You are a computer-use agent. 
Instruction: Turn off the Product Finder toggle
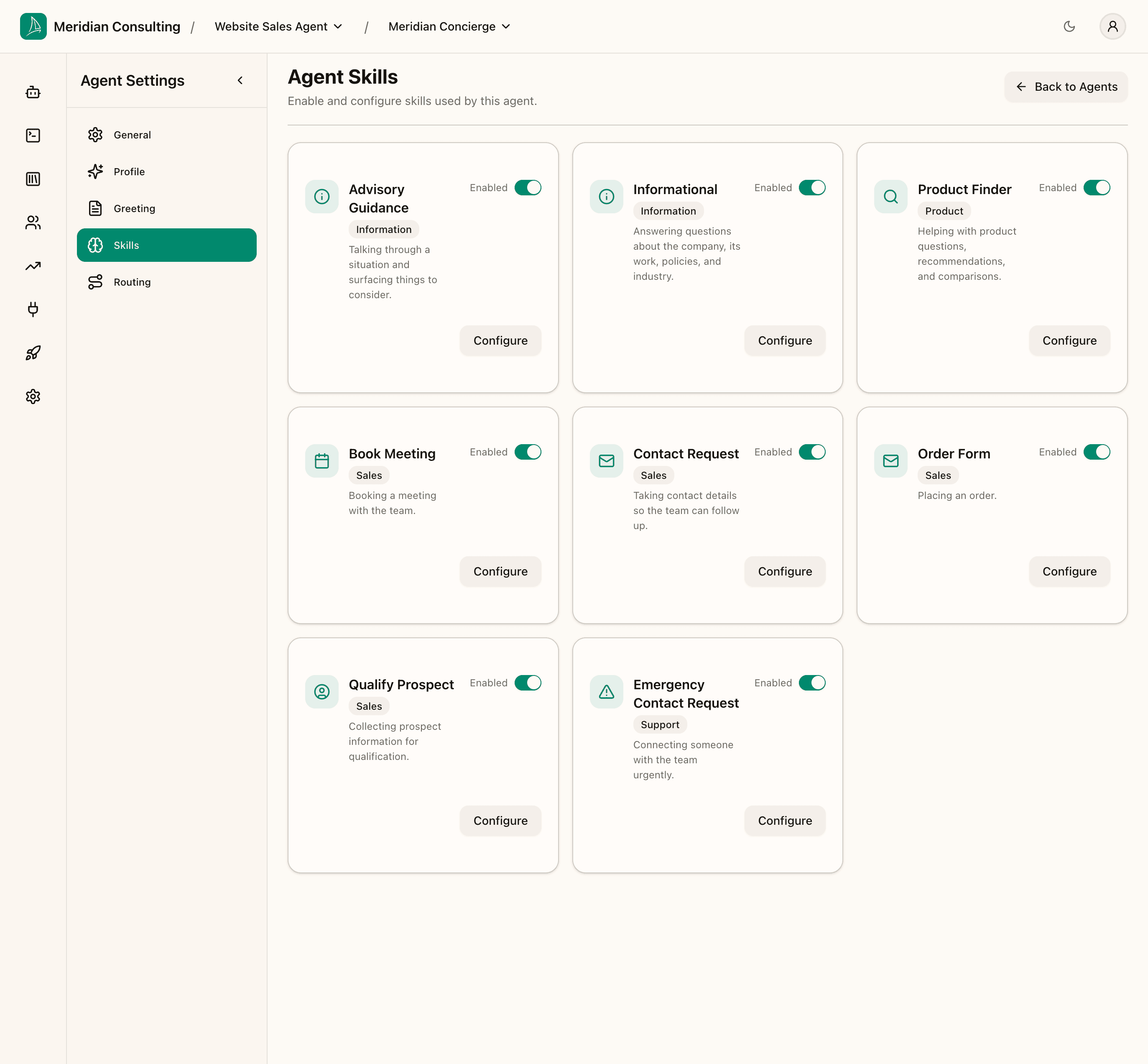point(1097,188)
